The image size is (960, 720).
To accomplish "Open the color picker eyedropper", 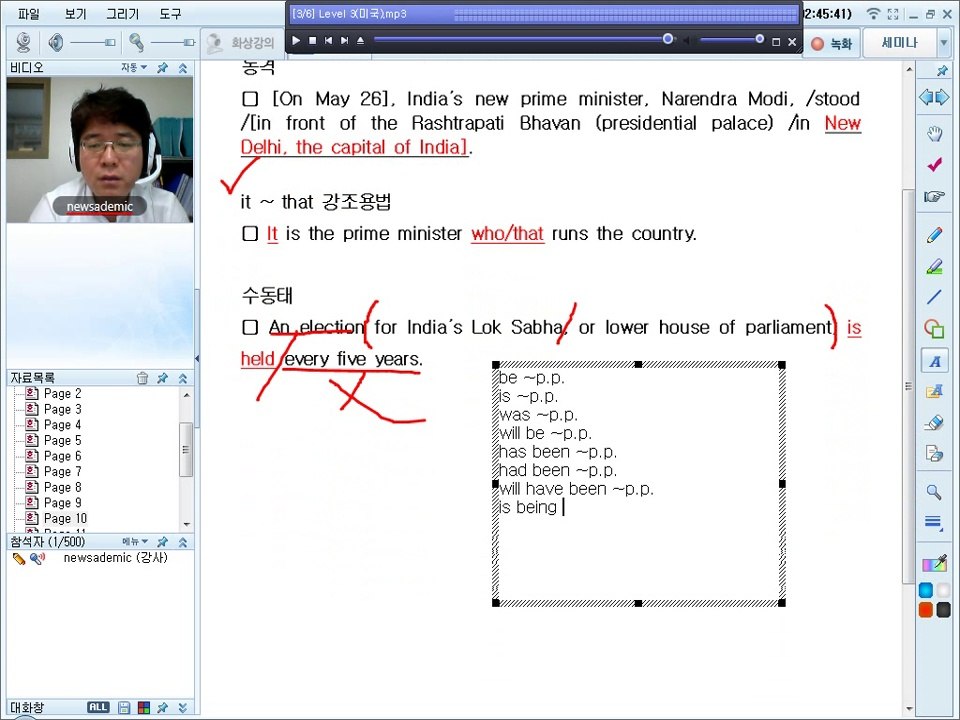I will point(935,563).
